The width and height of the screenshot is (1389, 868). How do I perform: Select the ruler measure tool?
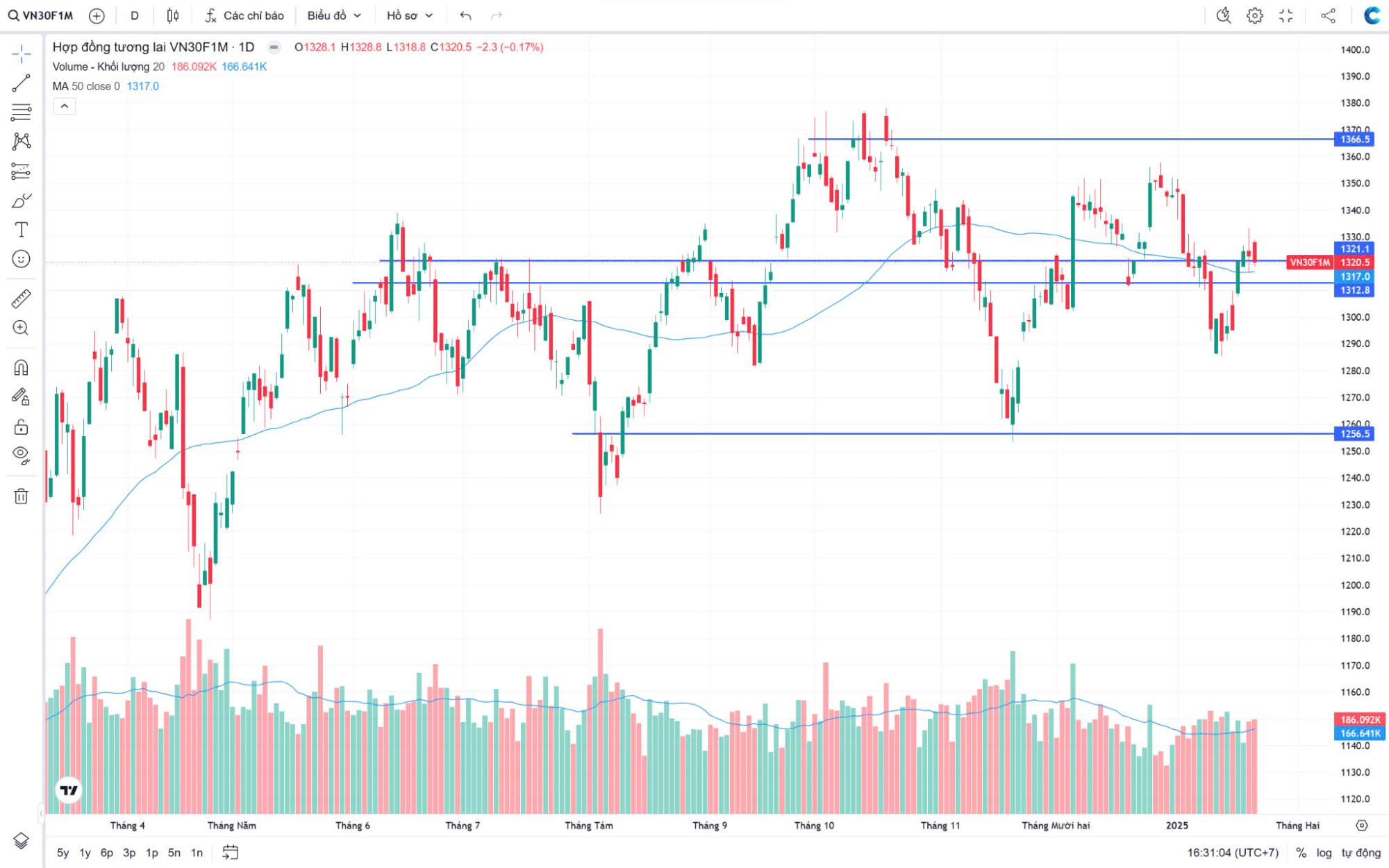[21, 299]
